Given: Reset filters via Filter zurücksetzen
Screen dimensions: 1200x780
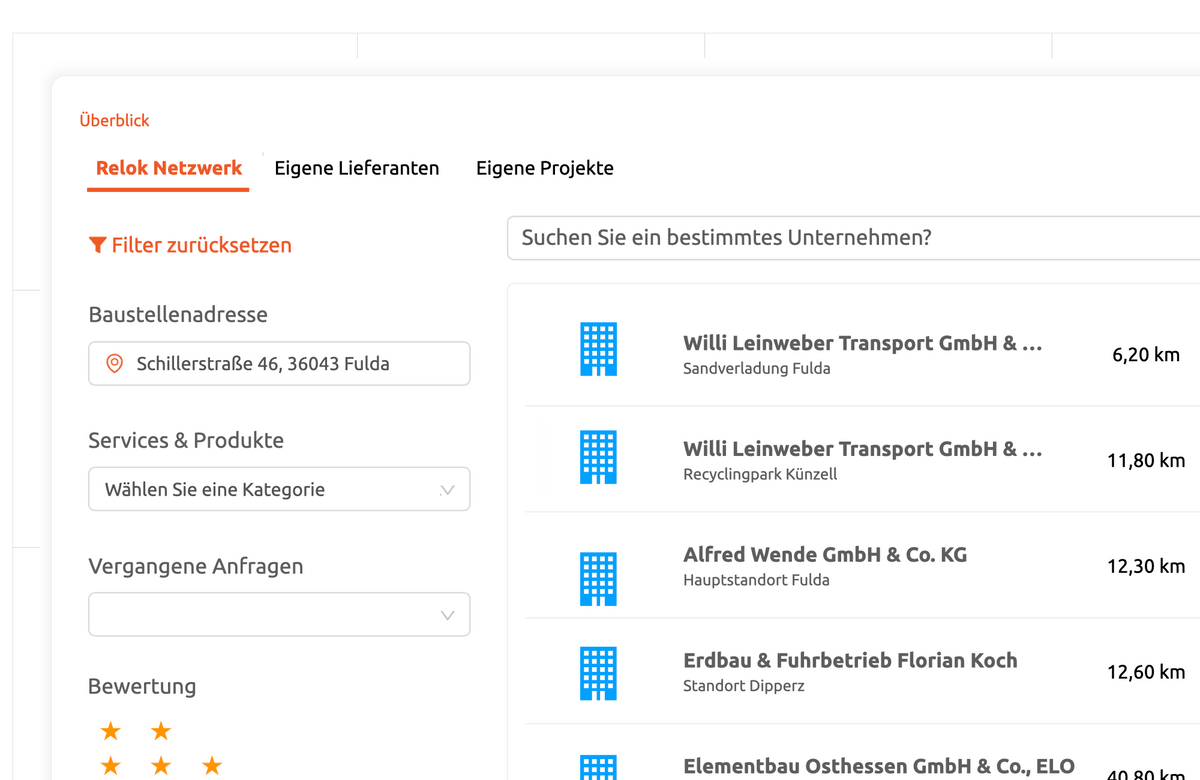Looking at the screenshot, I should 201,245.
